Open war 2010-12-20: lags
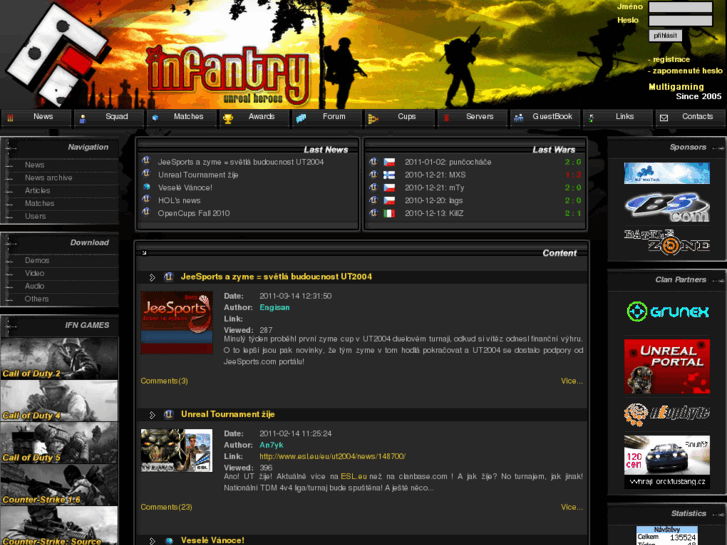The image size is (727, 545). pos(434,201)
